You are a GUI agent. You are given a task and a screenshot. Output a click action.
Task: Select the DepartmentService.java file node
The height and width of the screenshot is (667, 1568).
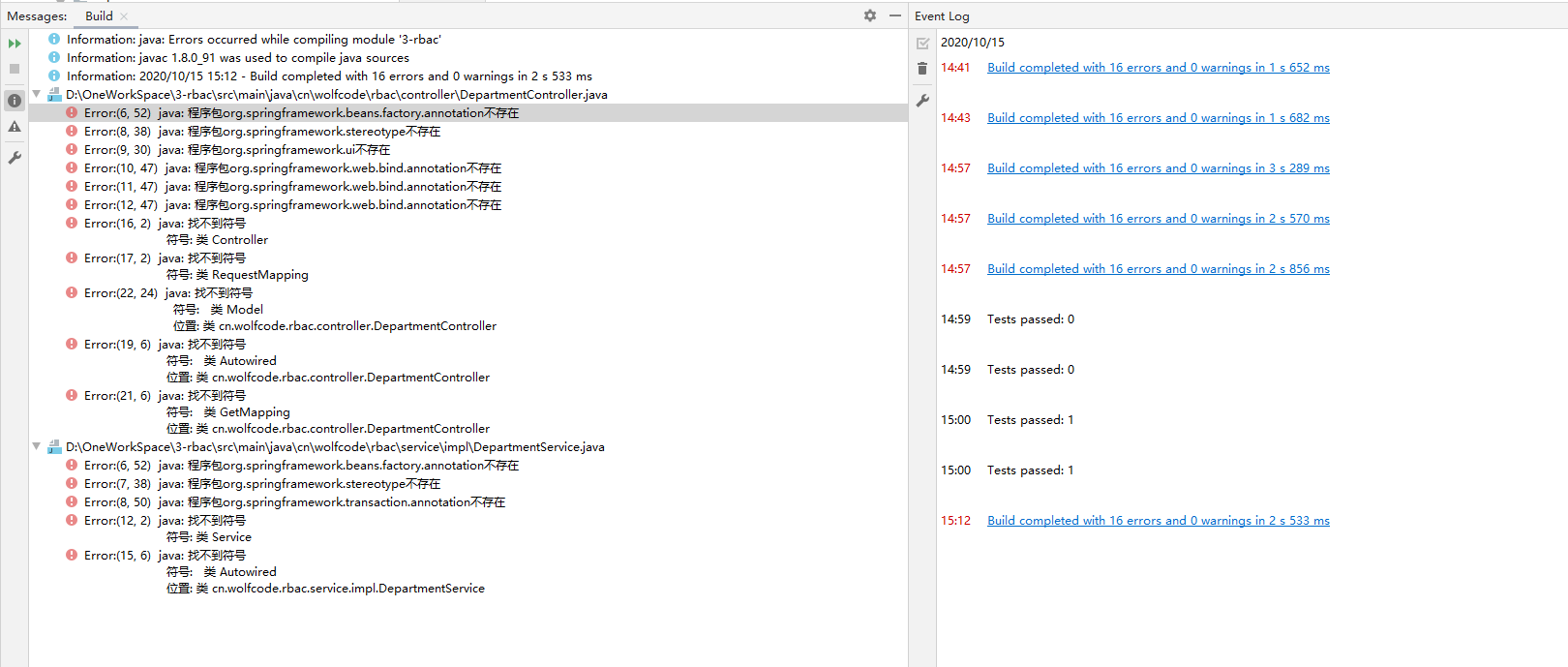335,447
